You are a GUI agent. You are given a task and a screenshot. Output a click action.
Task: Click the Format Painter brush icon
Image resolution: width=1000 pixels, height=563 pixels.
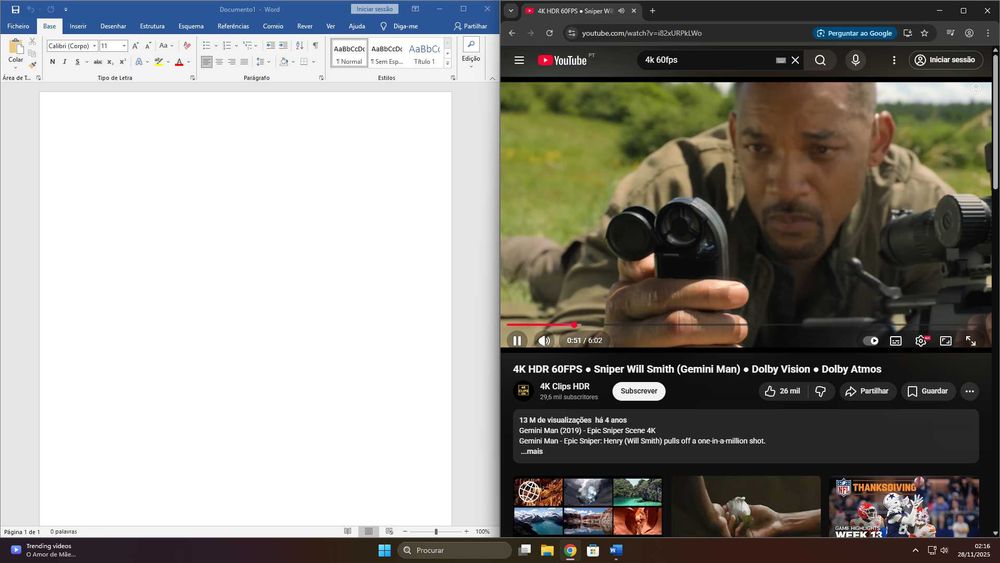(x=33, y=65)
